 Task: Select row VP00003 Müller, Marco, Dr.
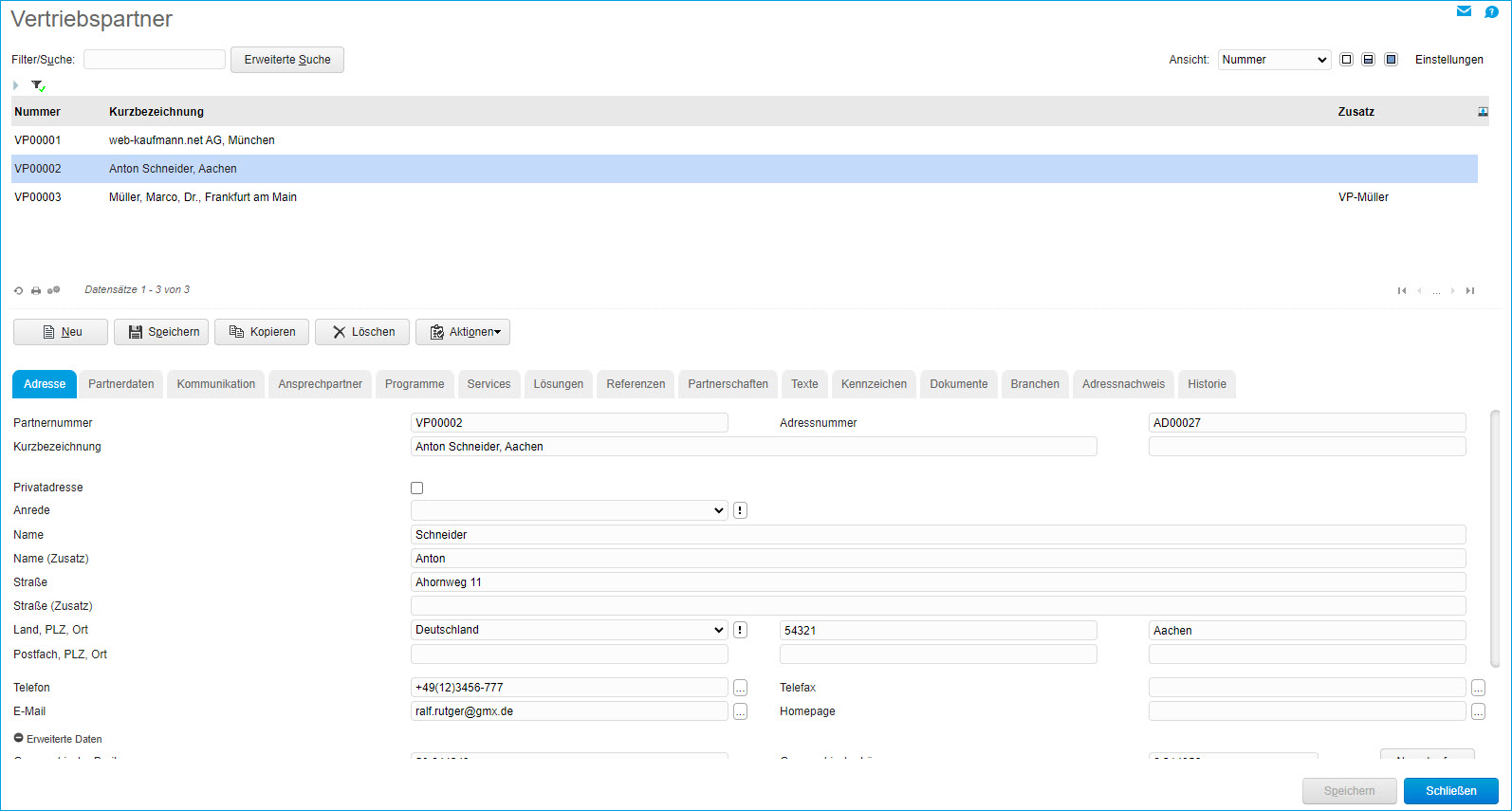[x=745, y=197]
